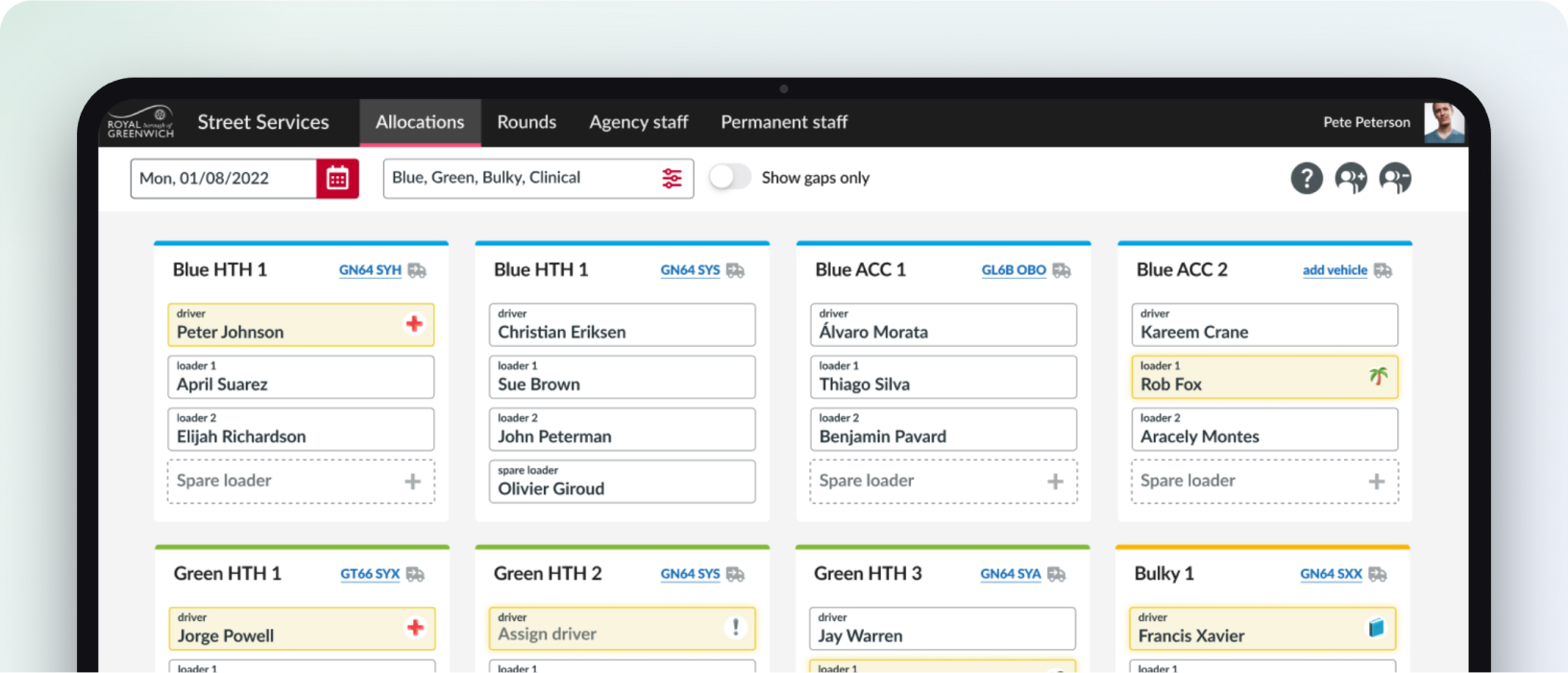Open Pete Peterson's profile avatar

[1444, 122]
